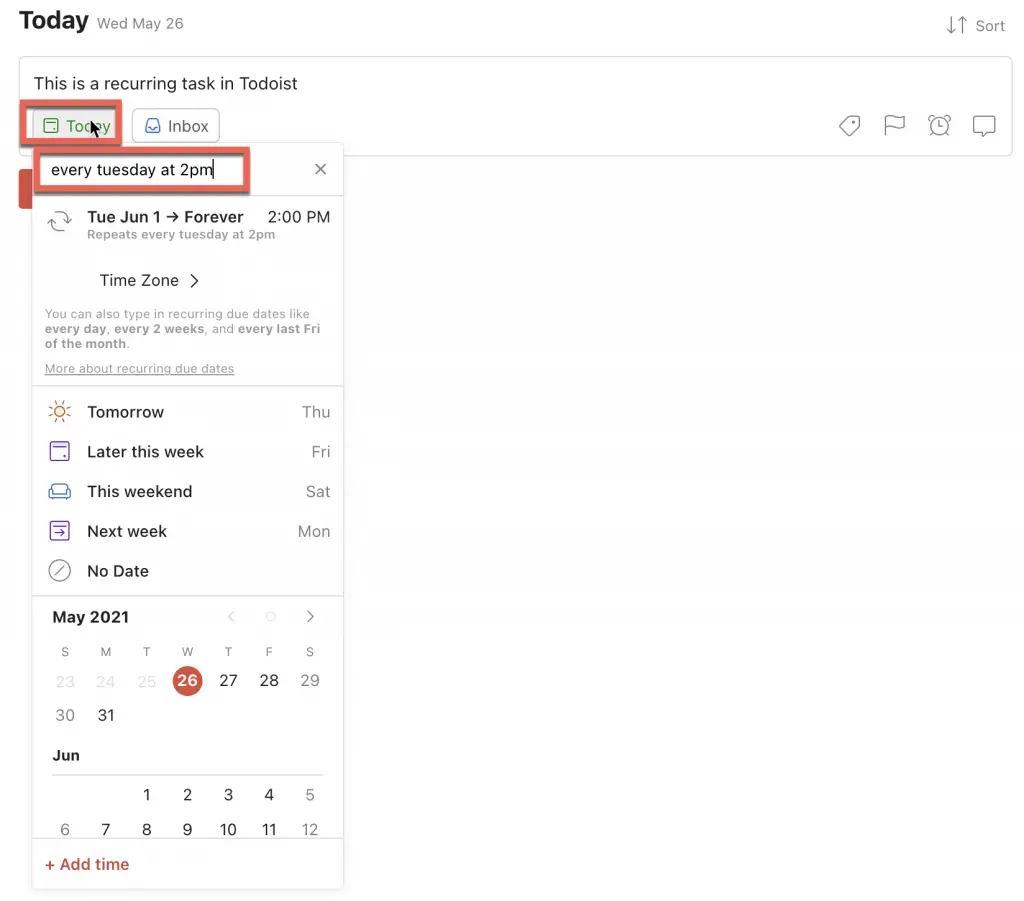This screenshot has height=901, width=1024.
Task: Click the Wed May 26 date text
Action: [140, 24]
